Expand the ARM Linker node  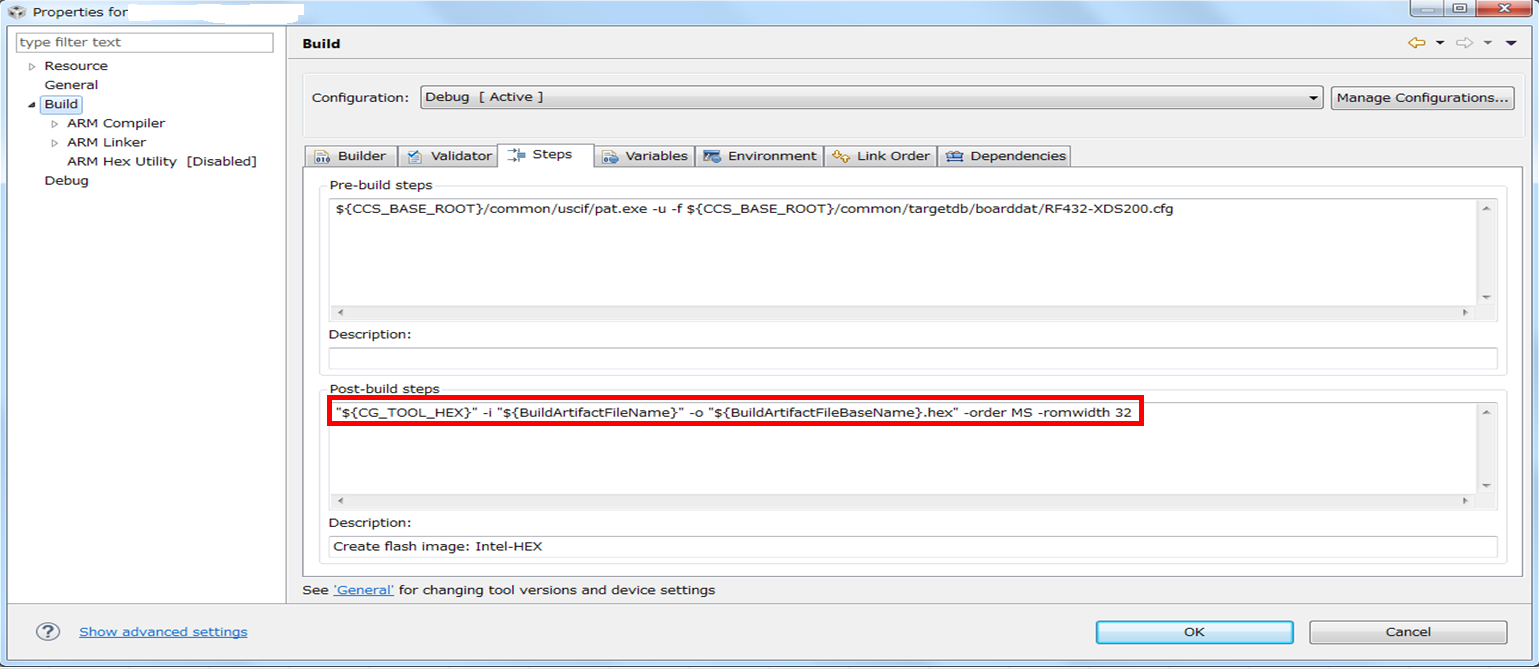point(55,143)
